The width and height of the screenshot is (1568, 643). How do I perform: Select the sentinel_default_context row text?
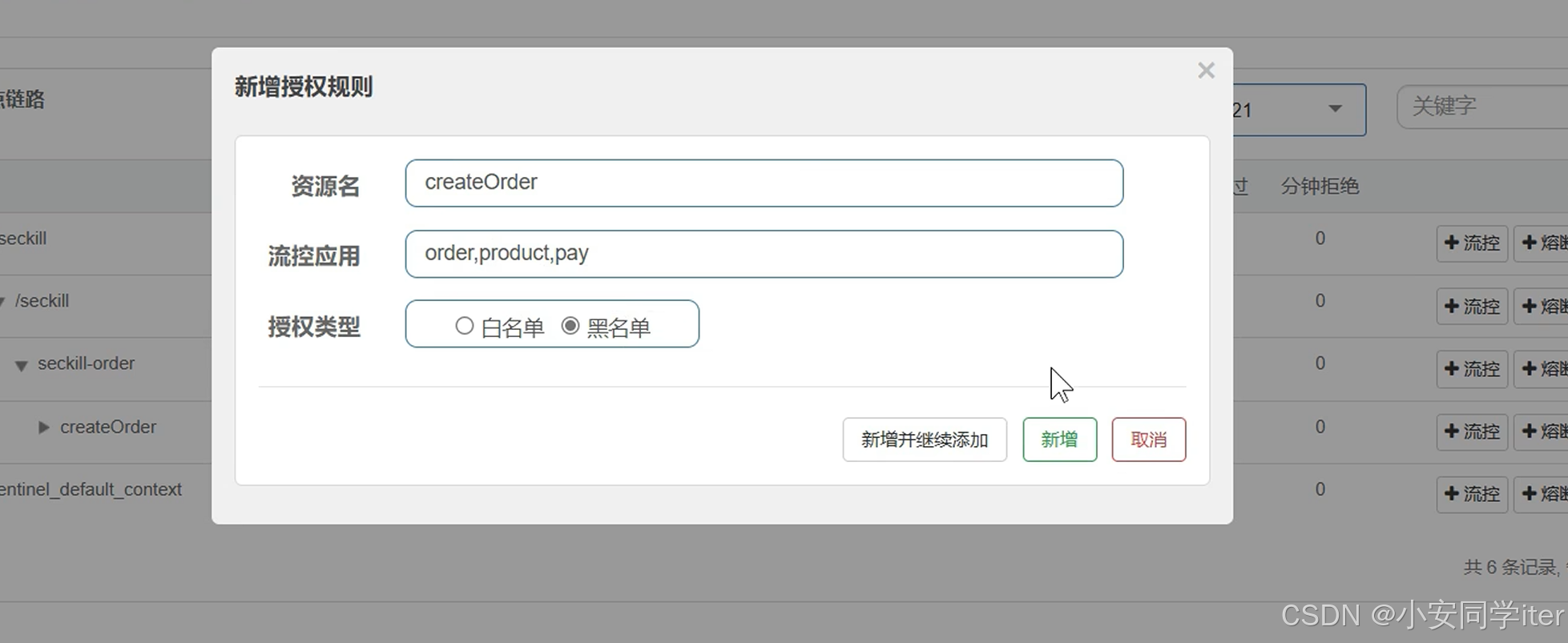pos(91,489)
